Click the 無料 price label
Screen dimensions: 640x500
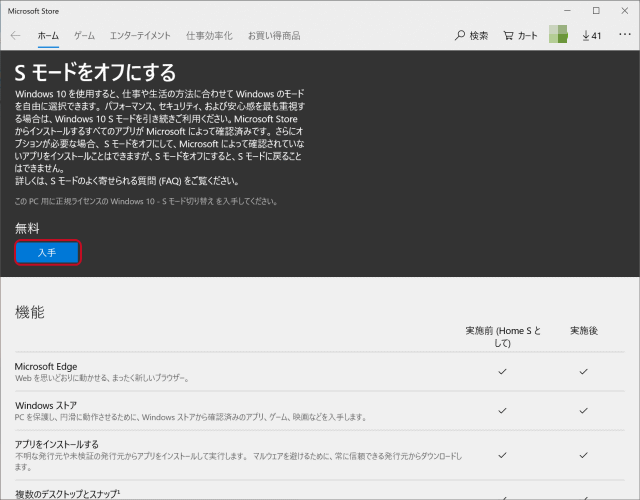pyautogui.click(x=27, y=229)
